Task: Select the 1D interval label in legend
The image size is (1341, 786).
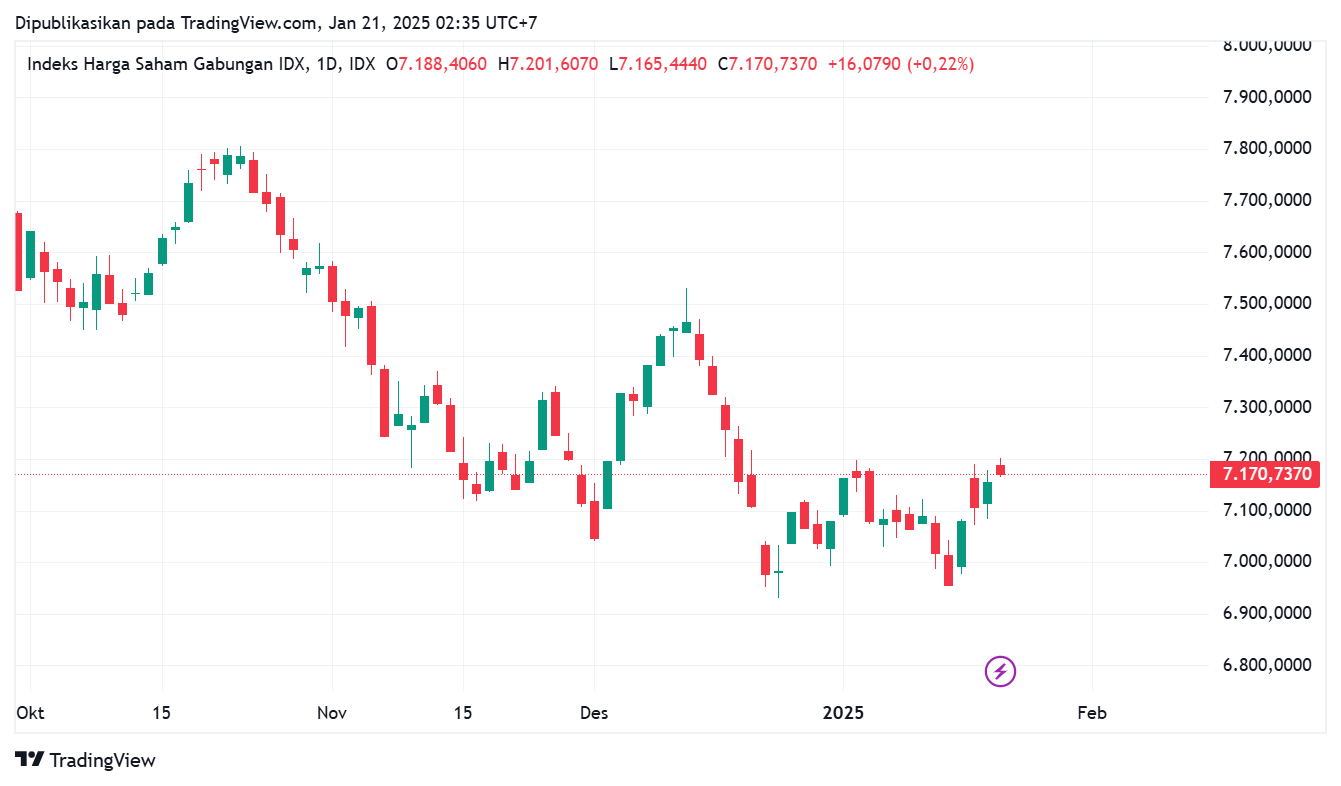Action: [326, 64]
